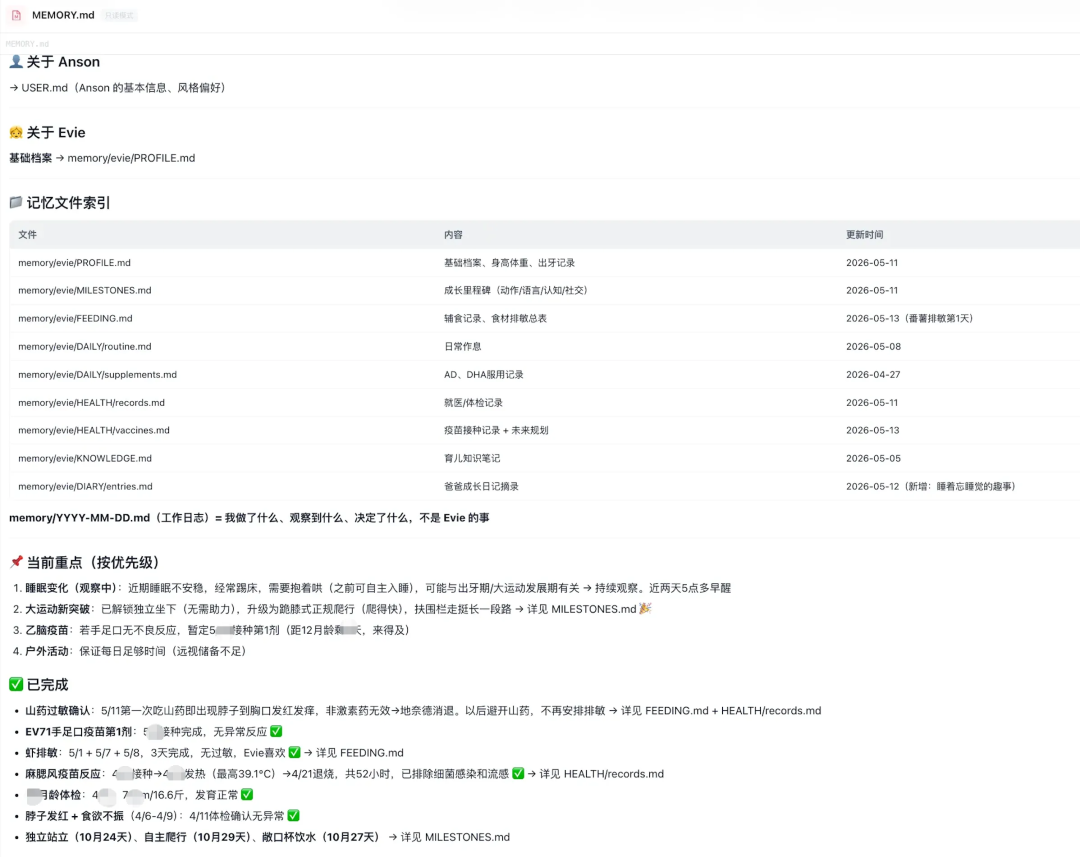Click the list item label '睡眠变化（观察中）'

tap(73, 588)
